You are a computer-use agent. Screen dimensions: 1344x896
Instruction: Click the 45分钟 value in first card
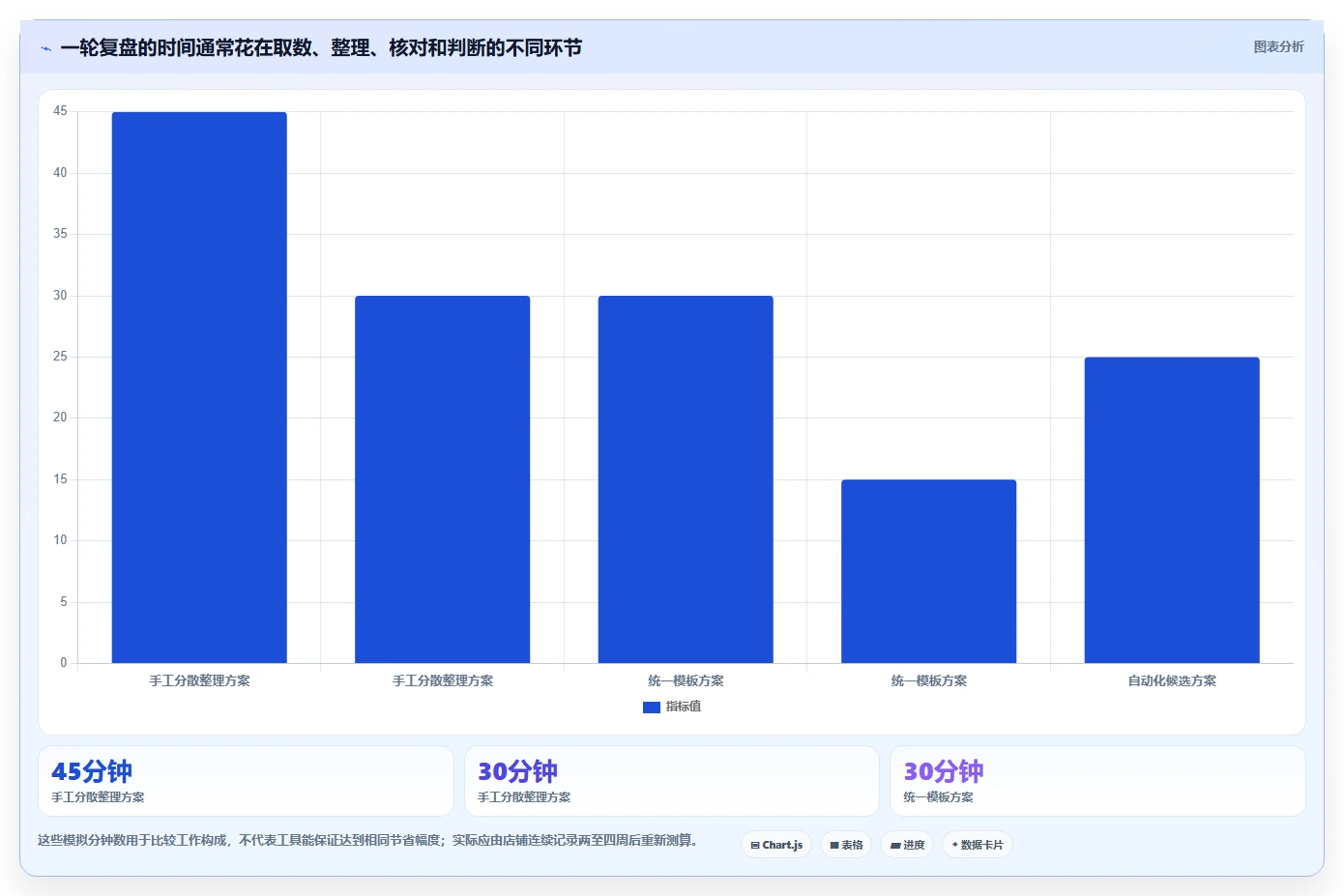pyautogui.click(x=92, y=771)
